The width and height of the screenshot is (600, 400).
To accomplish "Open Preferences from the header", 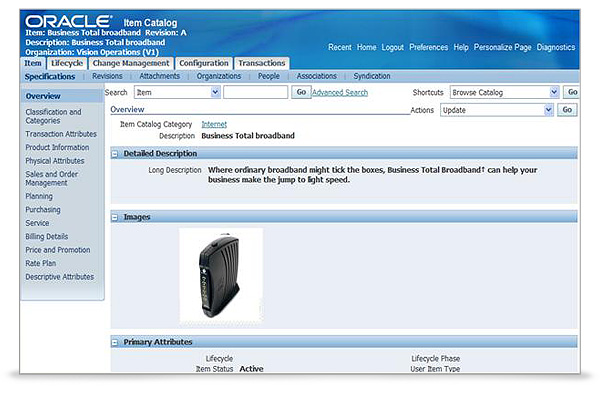I will coord(429,47).
